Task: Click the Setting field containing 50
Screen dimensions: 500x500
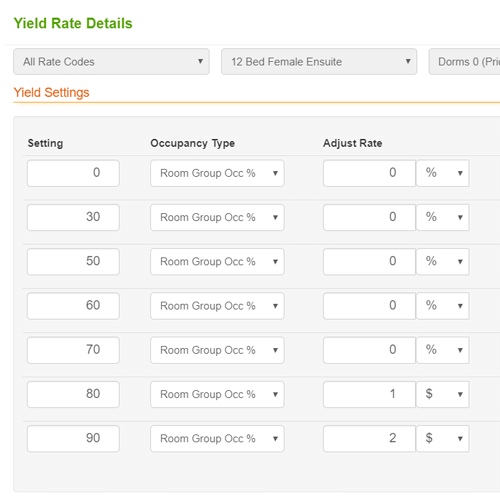Action: 73,262
